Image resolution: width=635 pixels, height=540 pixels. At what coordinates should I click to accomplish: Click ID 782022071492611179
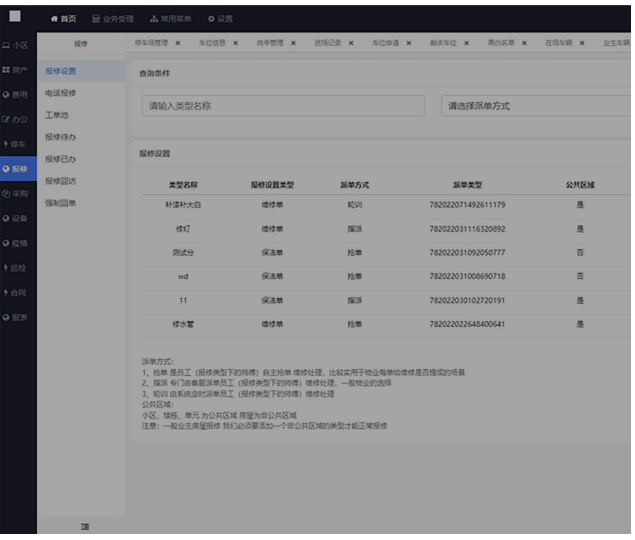pyautogui.click(x=467, y=205)
